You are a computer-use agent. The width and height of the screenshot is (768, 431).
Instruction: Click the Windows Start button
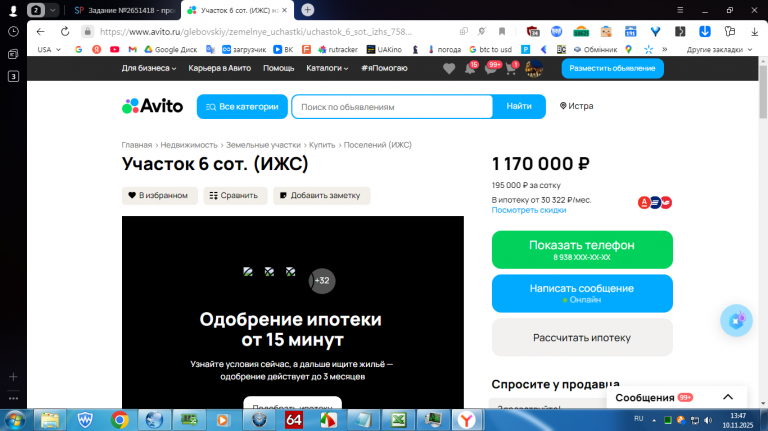tap(15, 420)
